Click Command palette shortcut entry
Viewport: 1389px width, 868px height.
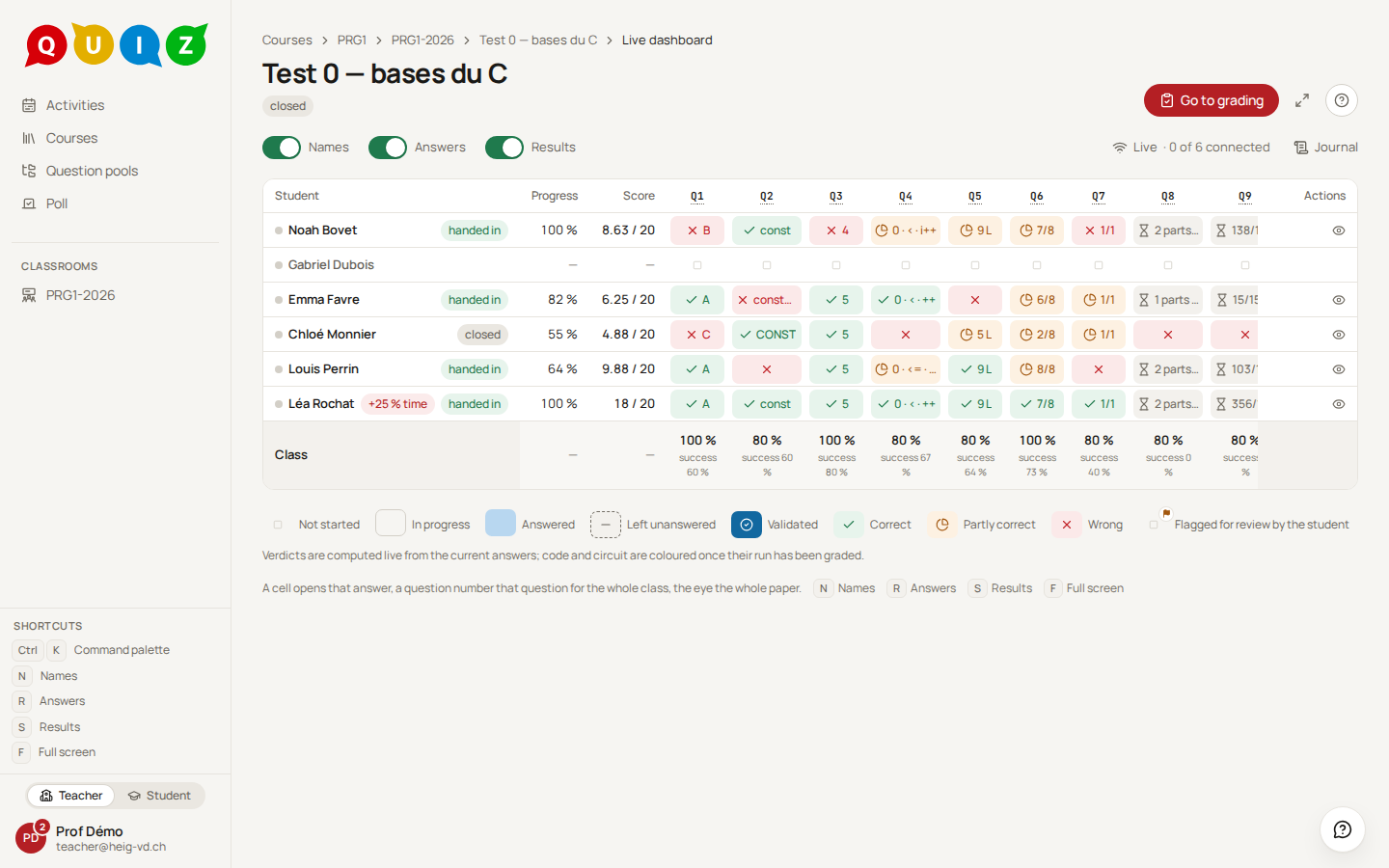[93, 650]
